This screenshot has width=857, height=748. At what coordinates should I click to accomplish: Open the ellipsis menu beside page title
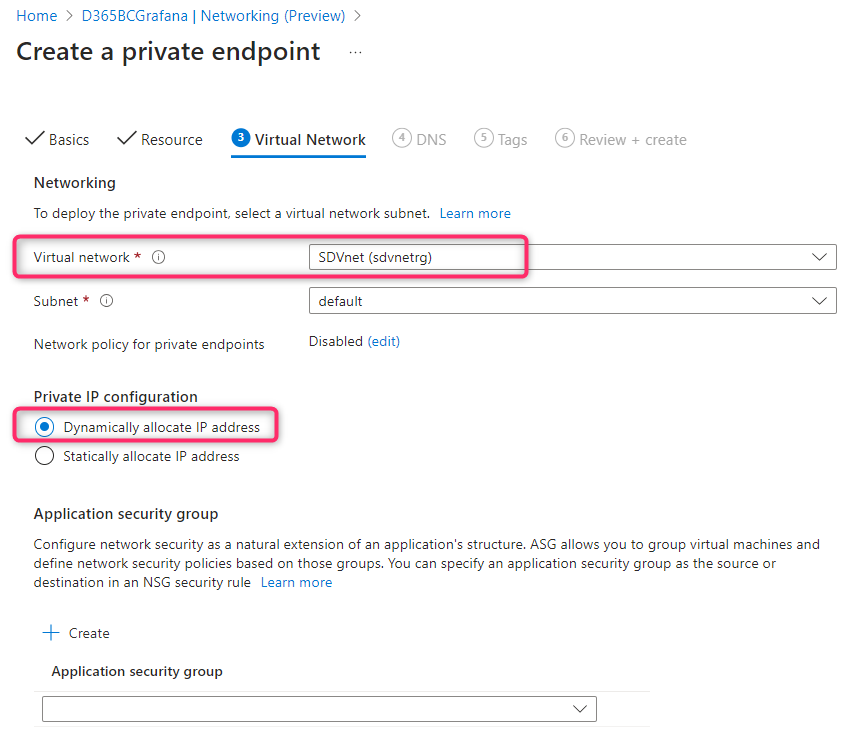356,52
